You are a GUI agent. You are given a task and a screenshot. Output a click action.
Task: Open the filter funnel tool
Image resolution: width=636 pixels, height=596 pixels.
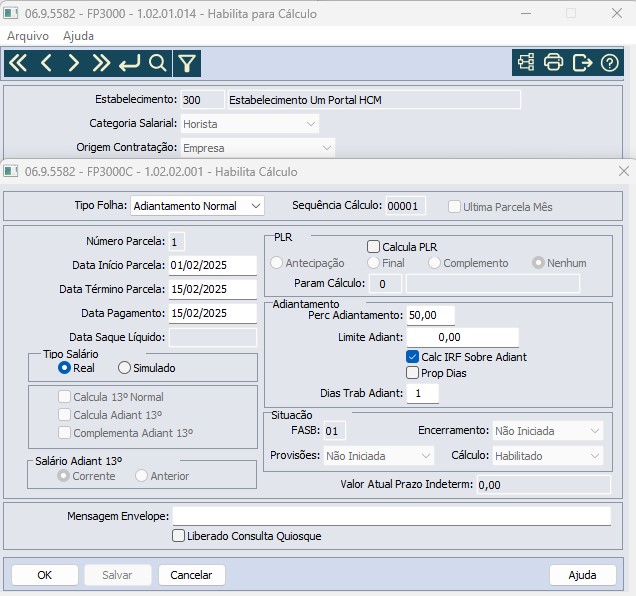coord(187,63)
